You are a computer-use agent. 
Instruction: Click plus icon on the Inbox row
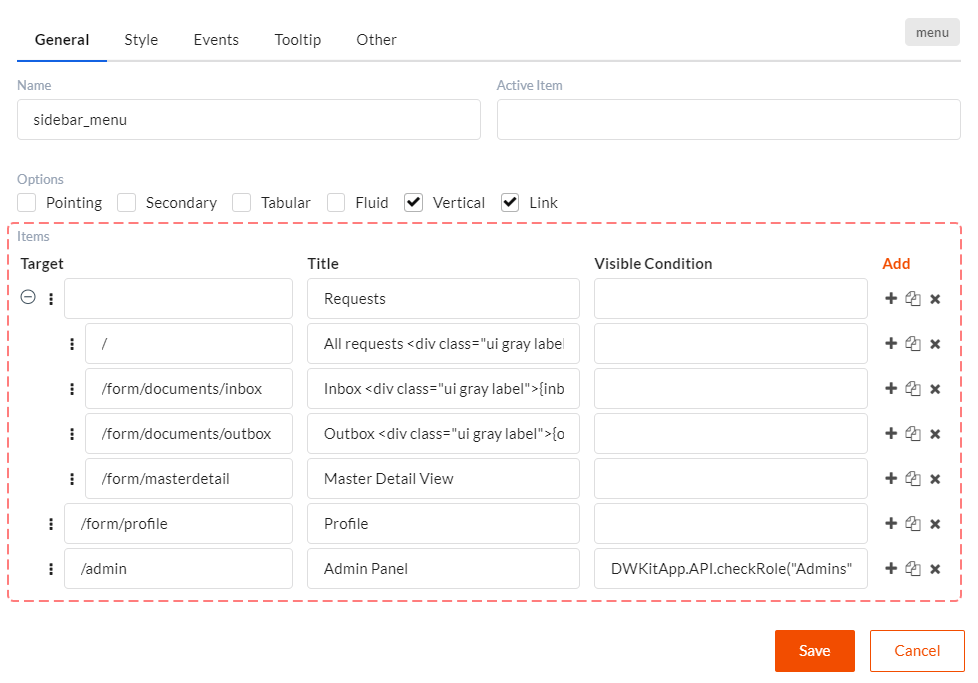(x=891, y=389)
